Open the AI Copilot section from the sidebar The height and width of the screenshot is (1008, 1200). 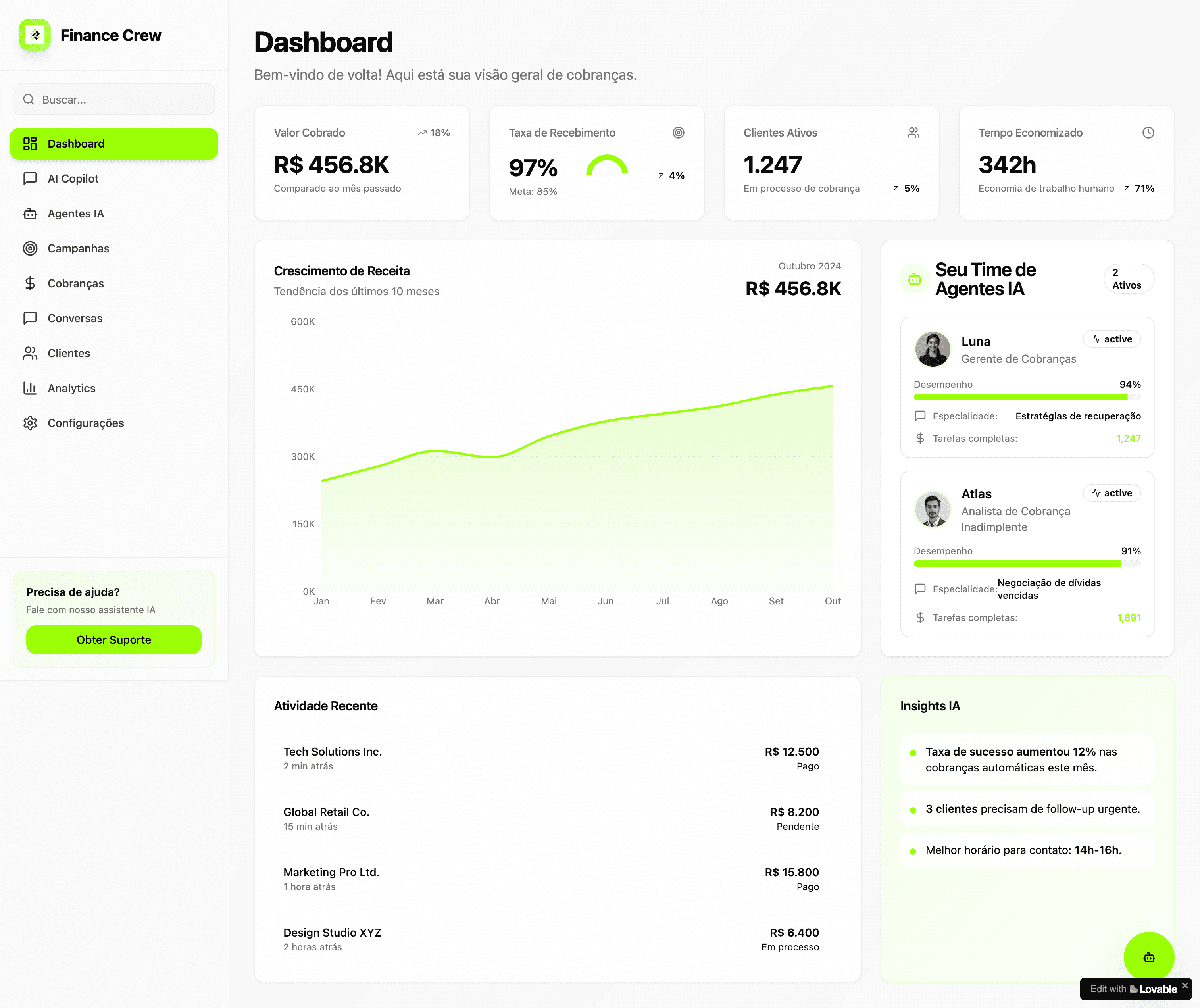(x=30, y=178)
